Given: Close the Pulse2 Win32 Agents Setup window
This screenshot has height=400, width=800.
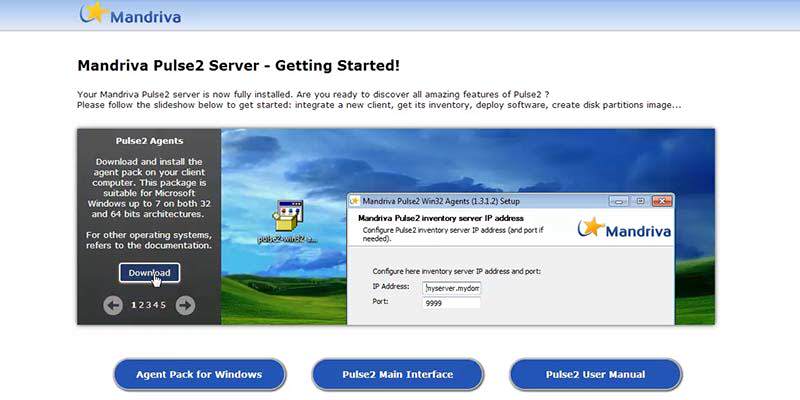Looking at the screenshot, I should click(x=662, y=202).
